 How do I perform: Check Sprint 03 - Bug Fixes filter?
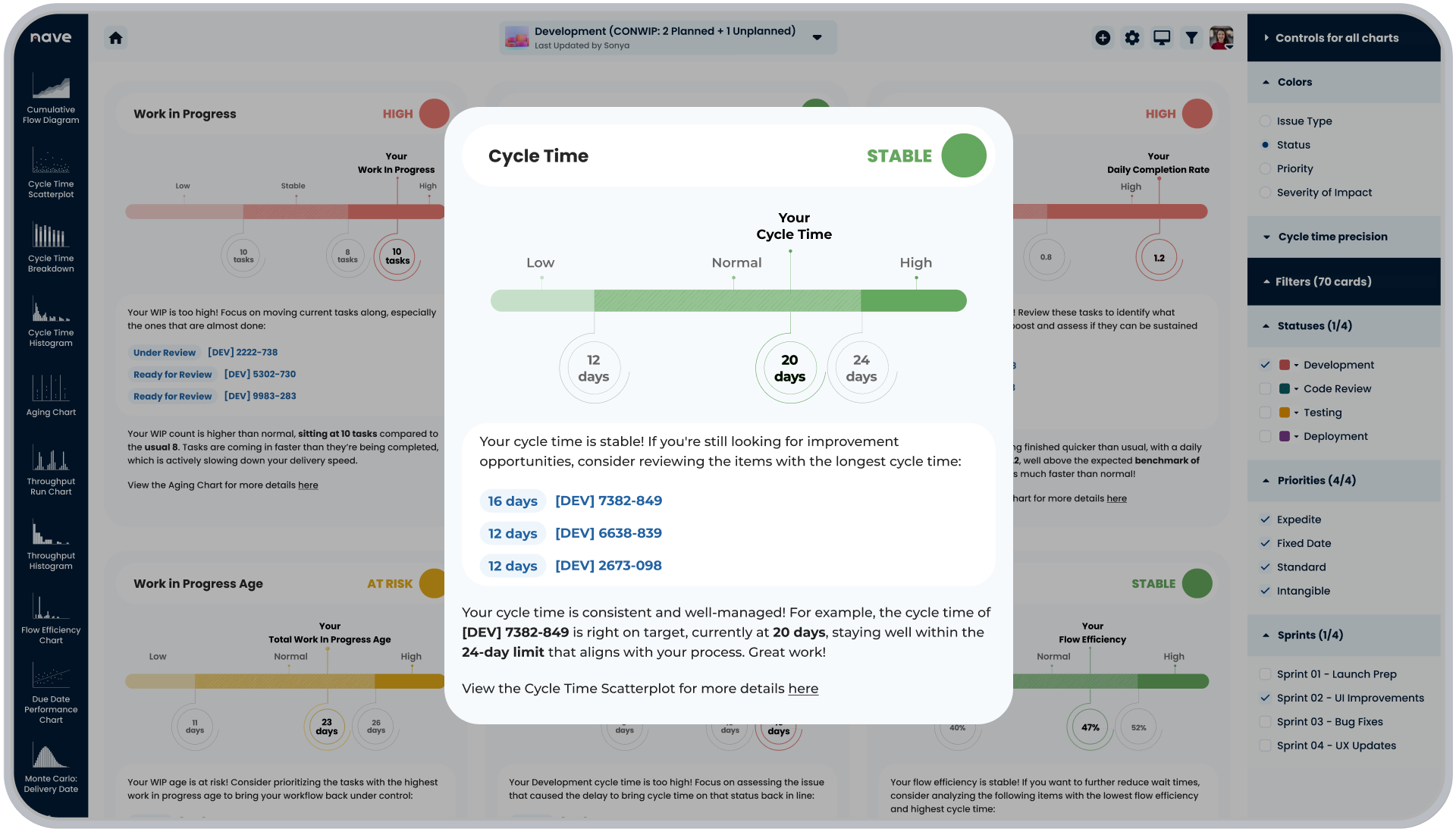tap(1265, 721)
